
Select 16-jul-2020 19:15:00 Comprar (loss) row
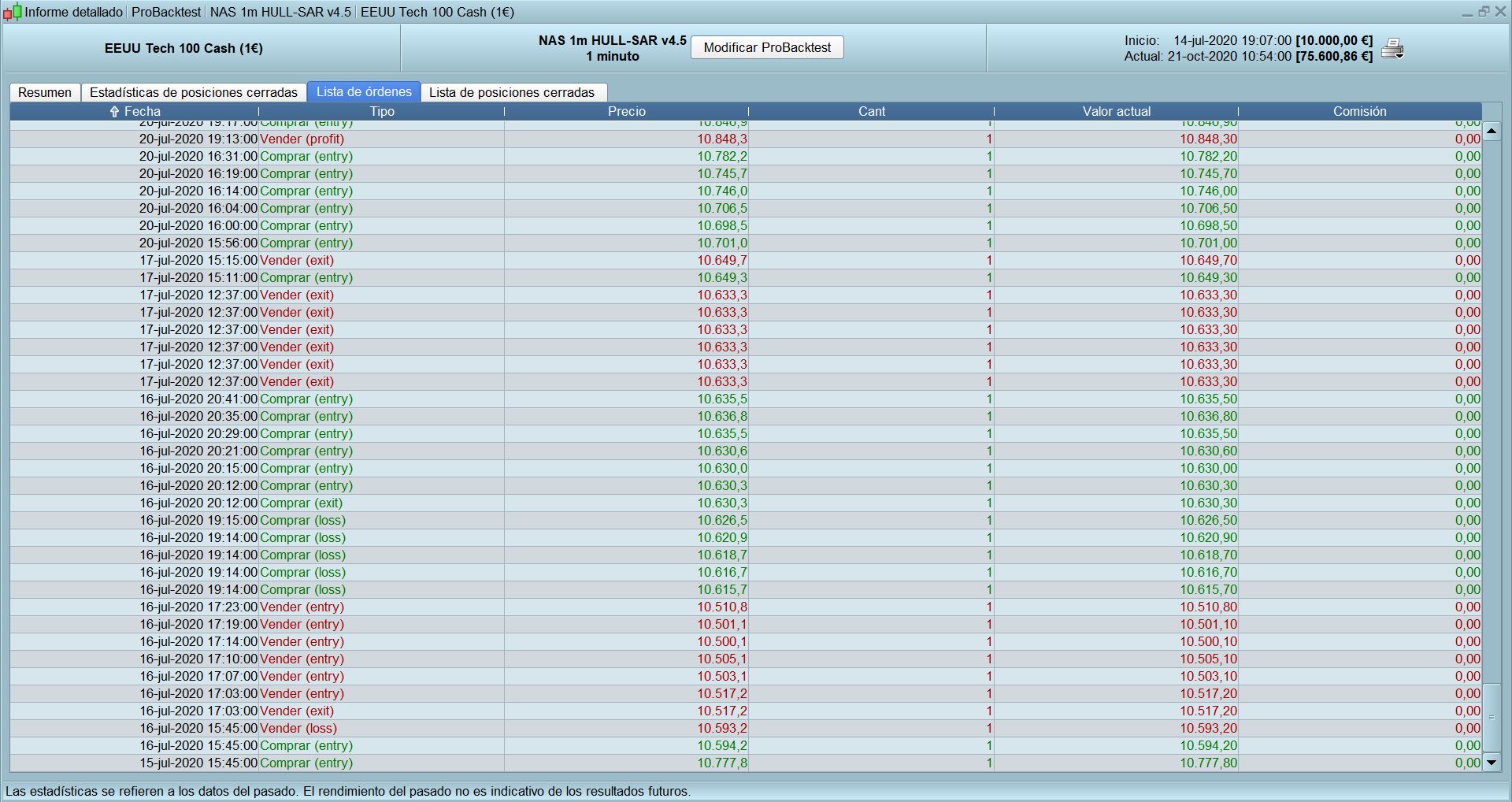coord(746,520)
